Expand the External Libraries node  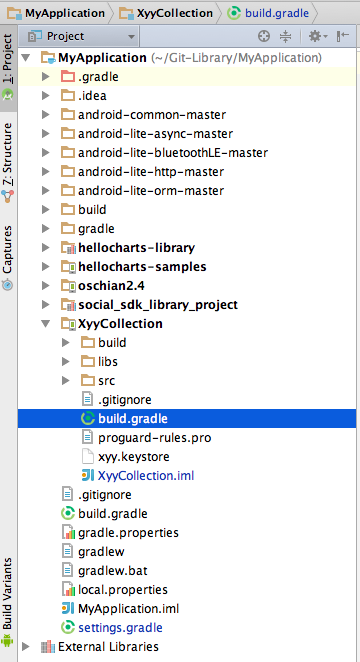(26, 646)
